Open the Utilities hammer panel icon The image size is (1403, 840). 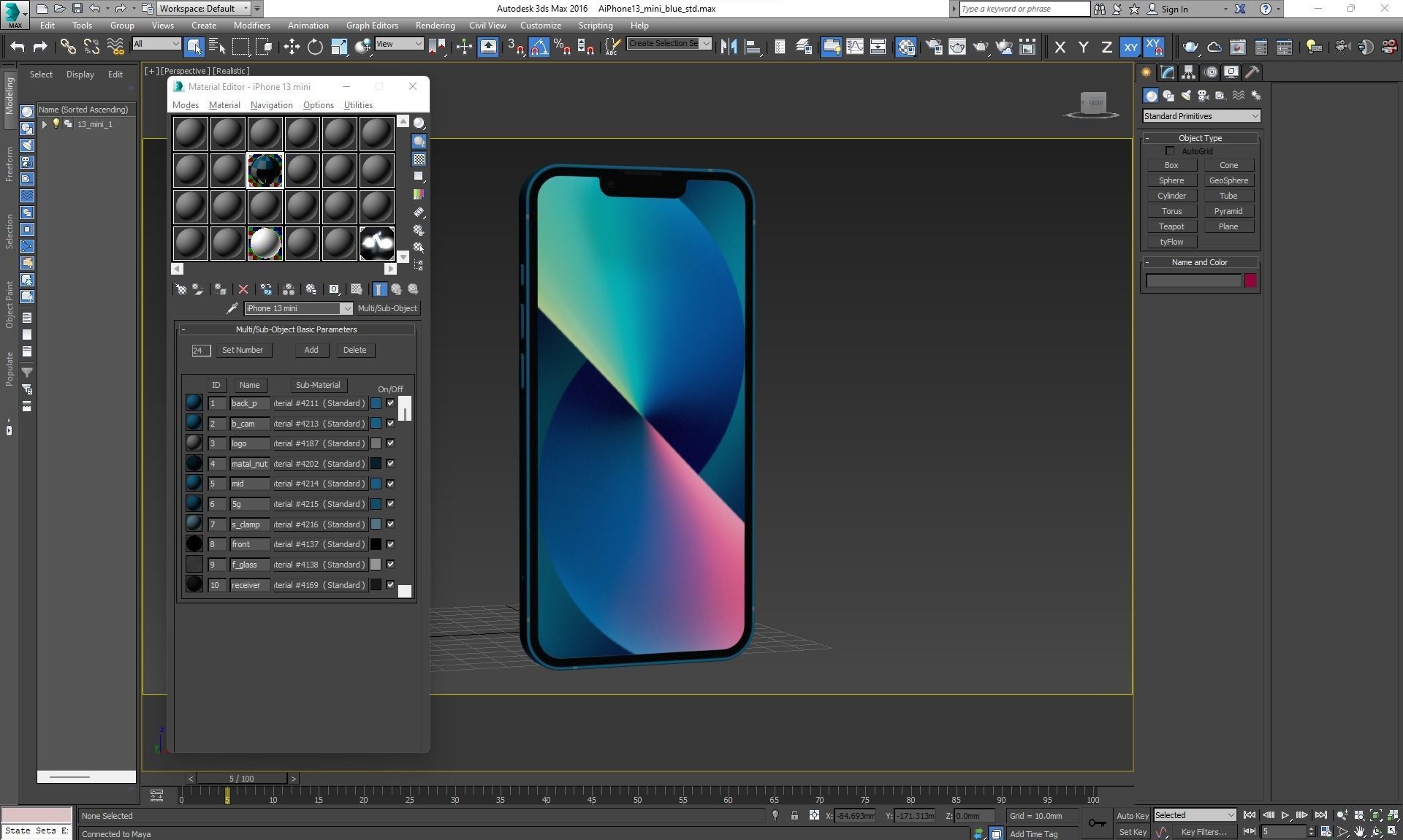pos(1252,72)
